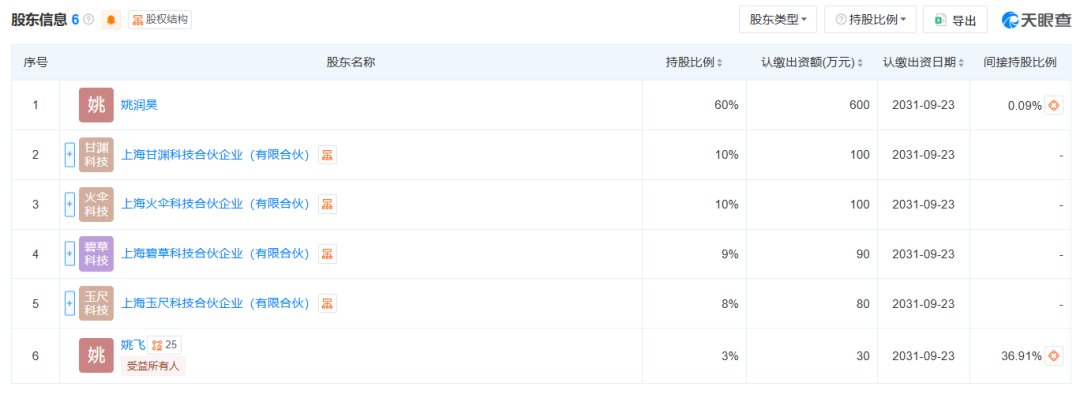This screenshot has height=402, width=1080.
Task: Click the help icon beside 股东信息
Action: 88,20
